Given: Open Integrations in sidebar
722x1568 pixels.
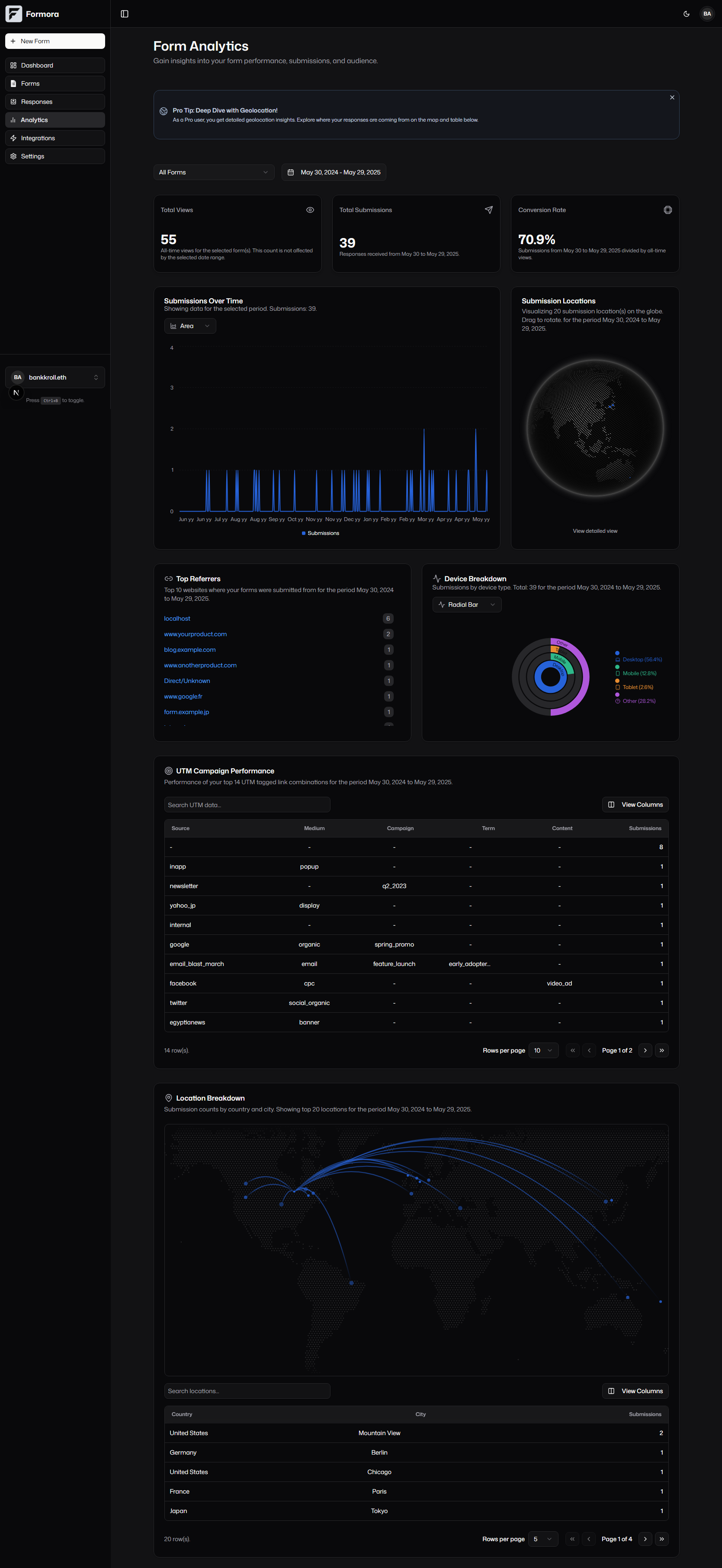Looking at the screenshot, I should click(55, 138).
